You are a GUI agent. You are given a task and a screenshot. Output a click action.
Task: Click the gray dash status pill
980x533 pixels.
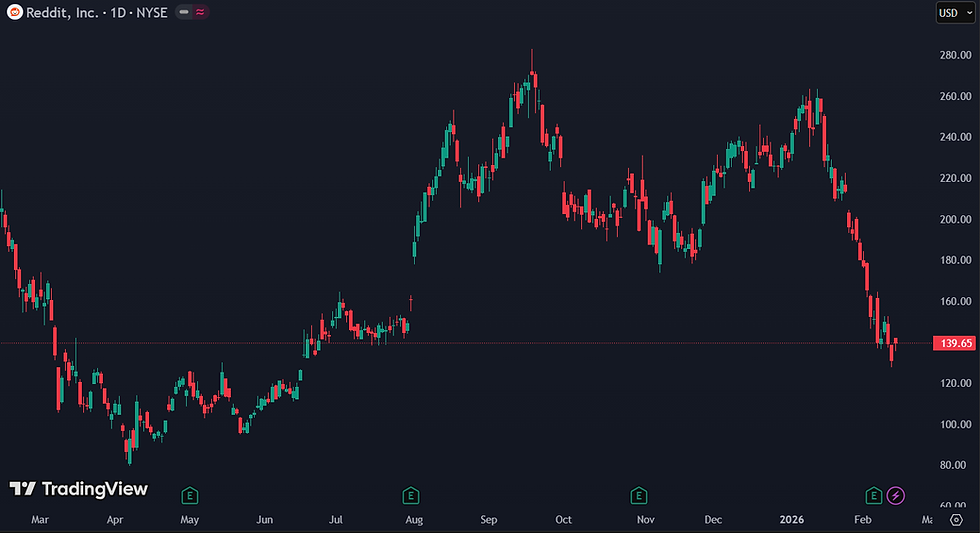[x=184, y=12]
